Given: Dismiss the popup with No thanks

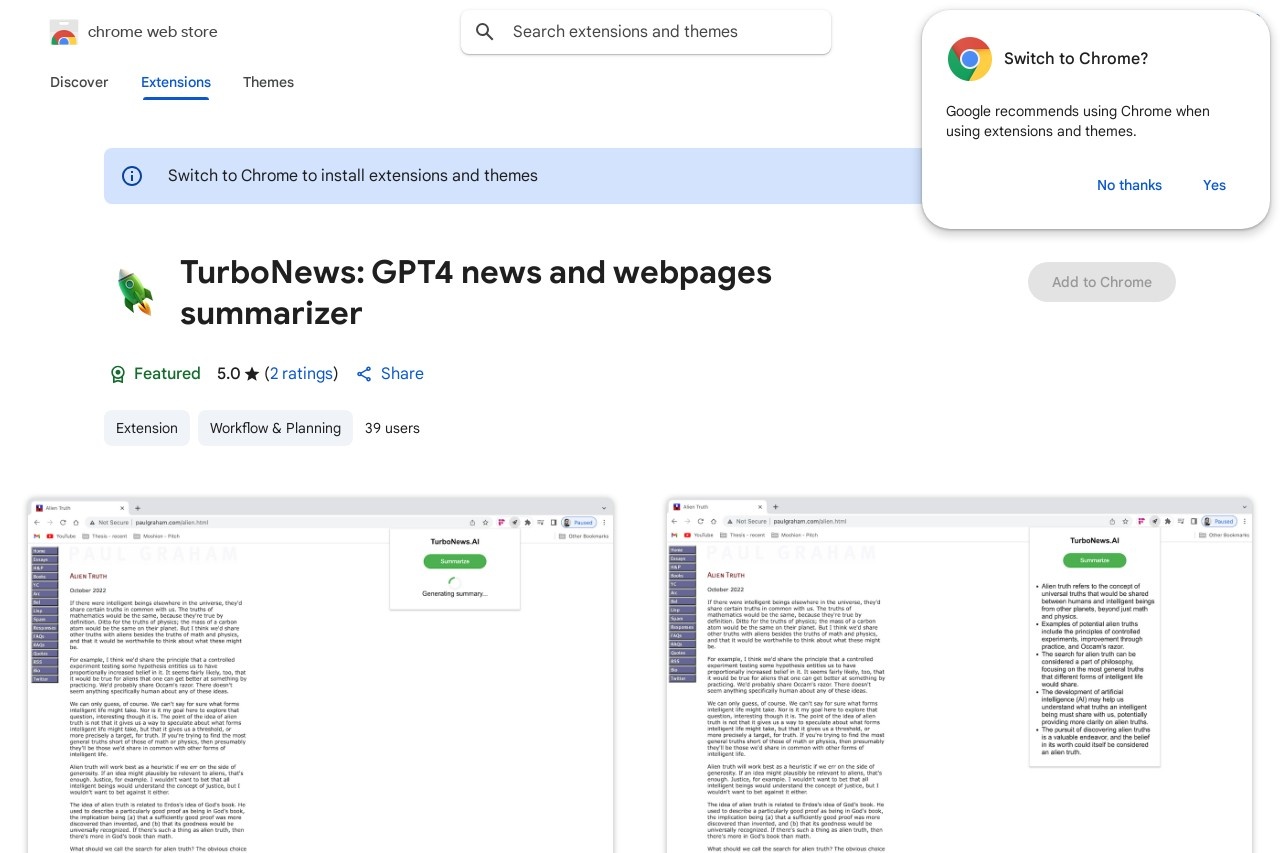Looking at the screenshot, I should click(x=1129, y=185).
